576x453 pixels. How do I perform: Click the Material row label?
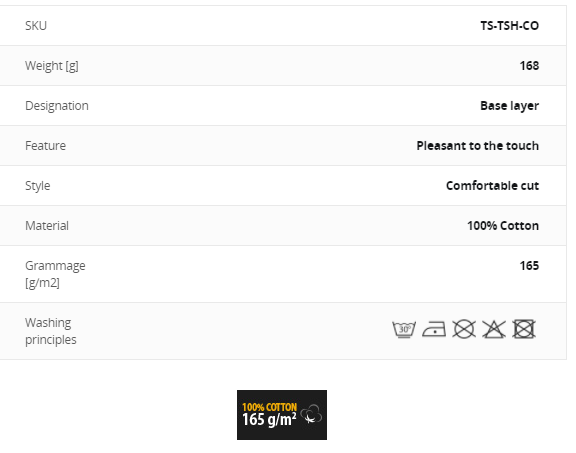(47, 226)
